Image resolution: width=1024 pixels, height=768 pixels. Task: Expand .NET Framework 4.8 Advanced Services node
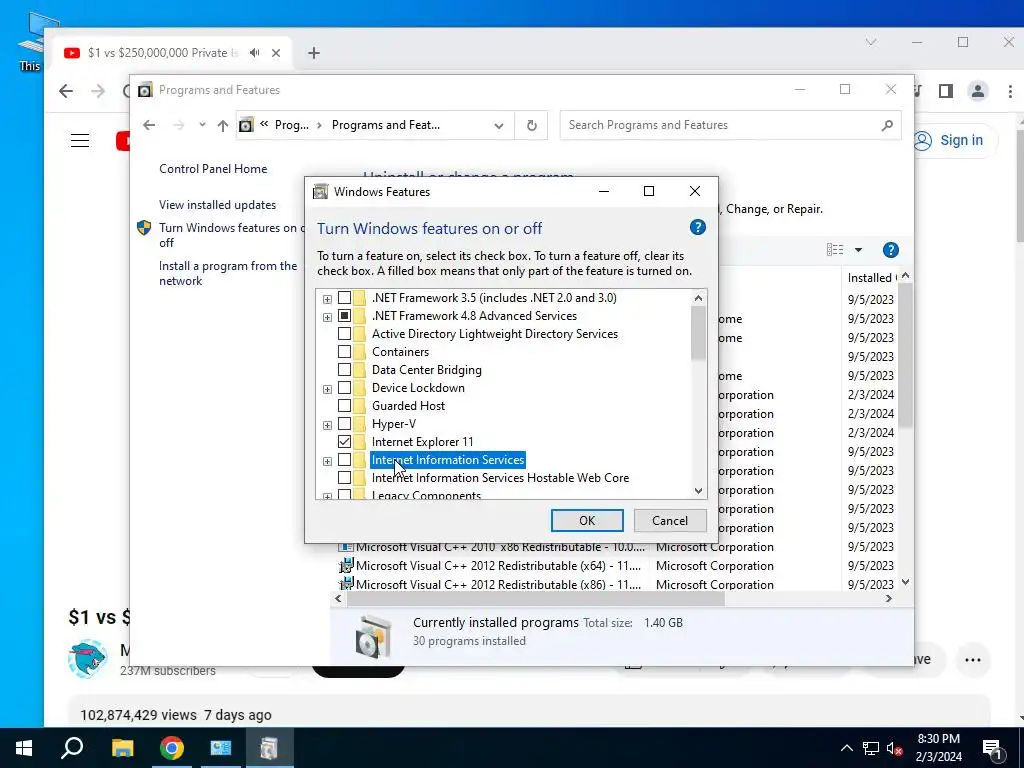327,317
